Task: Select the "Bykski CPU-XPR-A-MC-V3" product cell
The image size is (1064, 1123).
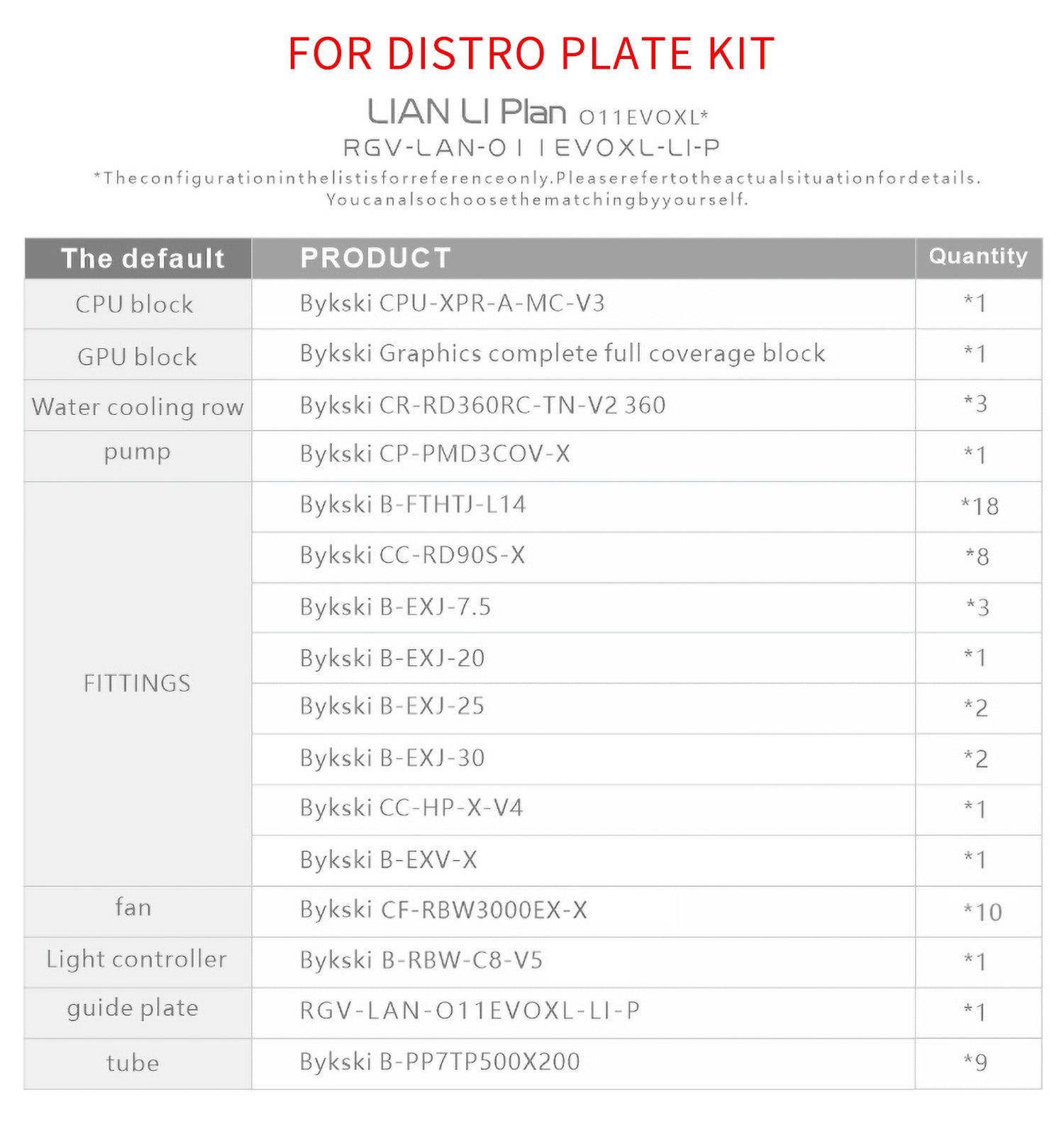Action: point(452,304)
